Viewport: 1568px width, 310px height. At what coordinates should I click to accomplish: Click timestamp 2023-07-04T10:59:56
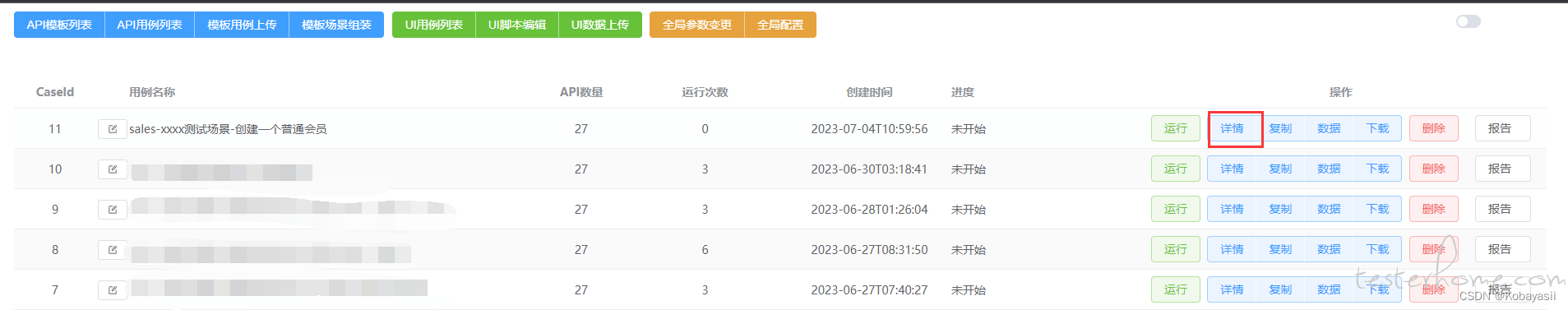[869, 129]
